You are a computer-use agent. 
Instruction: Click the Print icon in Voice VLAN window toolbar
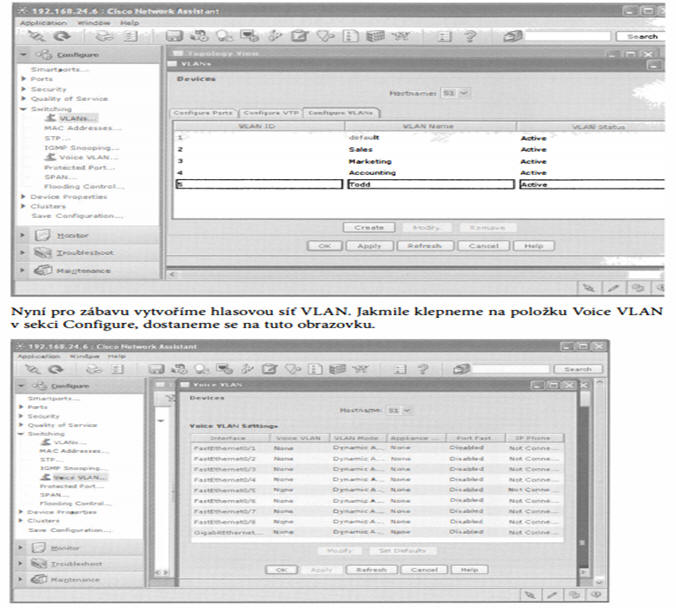[x=94, y=369]
